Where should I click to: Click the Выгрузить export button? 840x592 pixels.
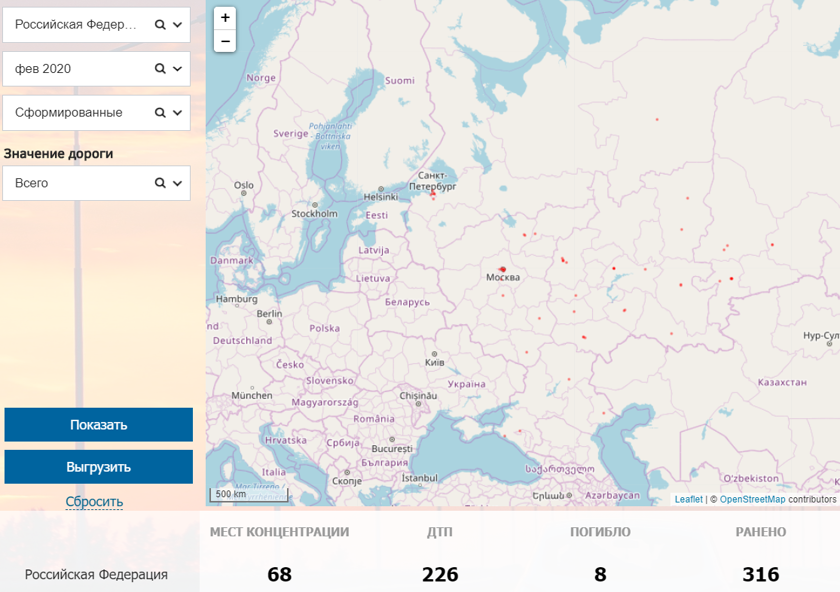98,467
